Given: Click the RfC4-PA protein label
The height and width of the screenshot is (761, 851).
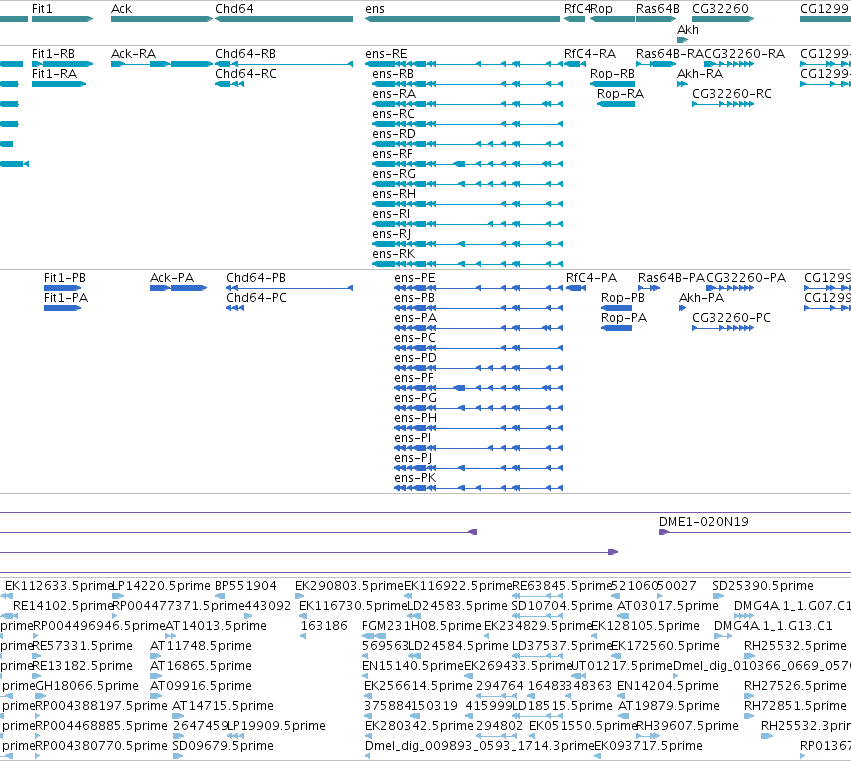Looking at the screenshot, I should (x=592, y=278).
